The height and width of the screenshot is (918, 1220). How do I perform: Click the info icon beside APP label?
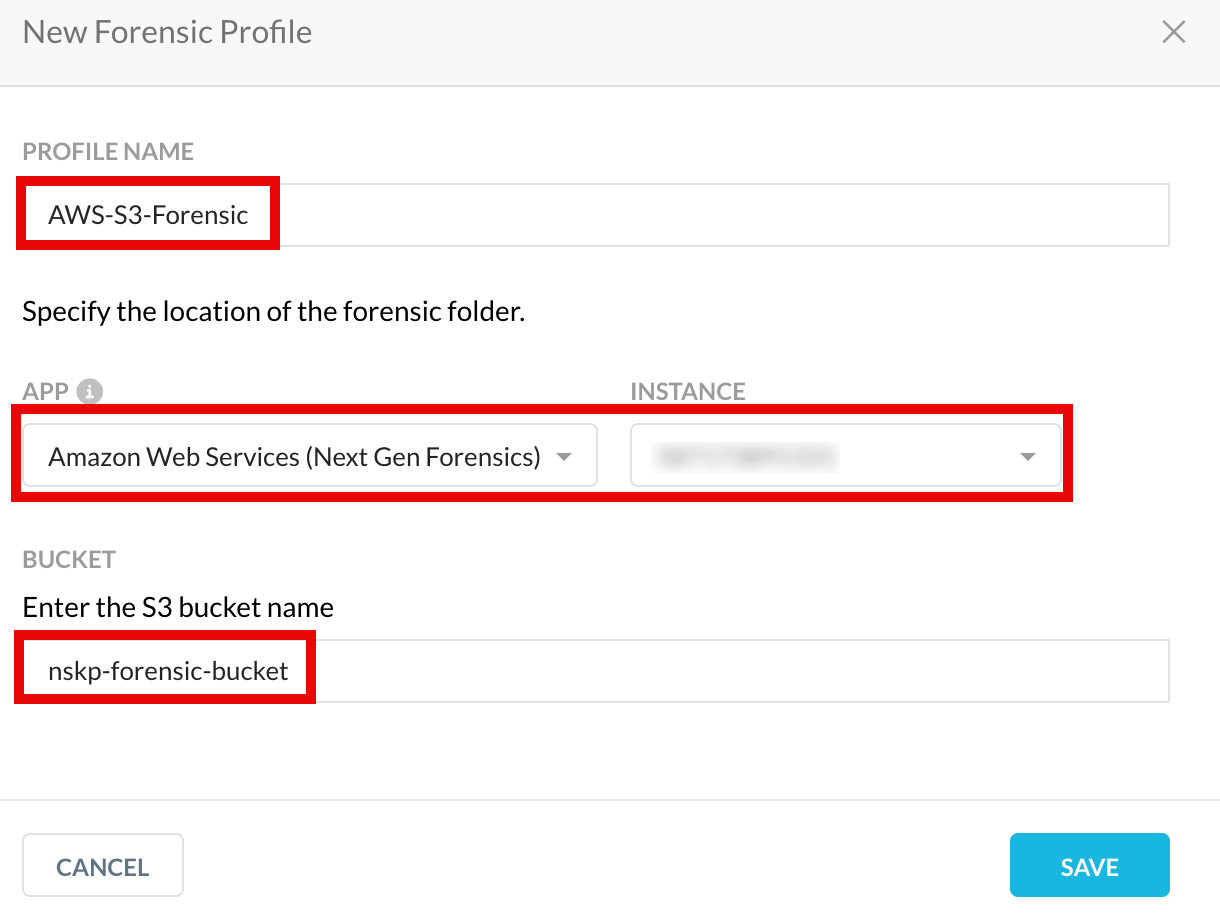click(x=90, y=391)
